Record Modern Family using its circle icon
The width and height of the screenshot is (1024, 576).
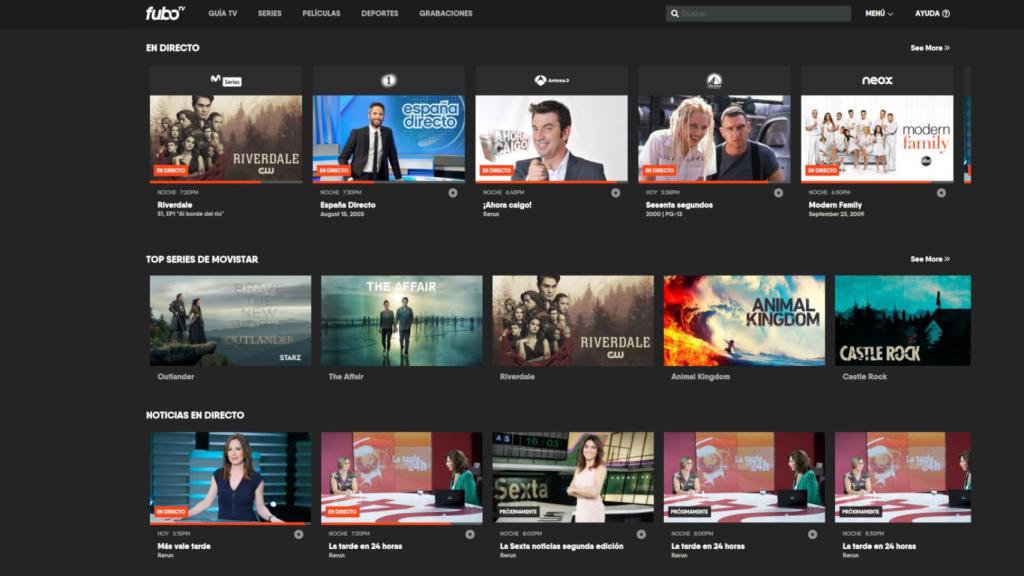click(941, 193)
